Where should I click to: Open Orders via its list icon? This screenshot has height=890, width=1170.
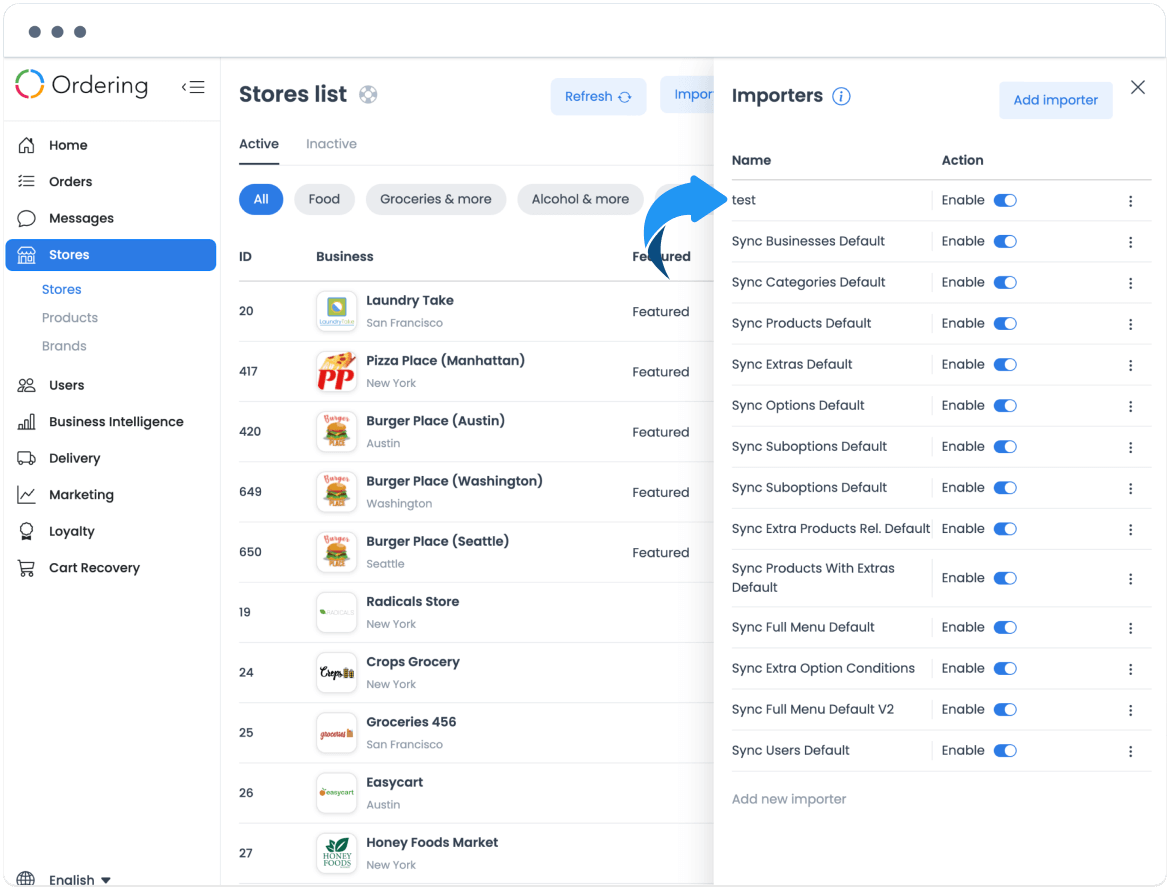(26, 181)
